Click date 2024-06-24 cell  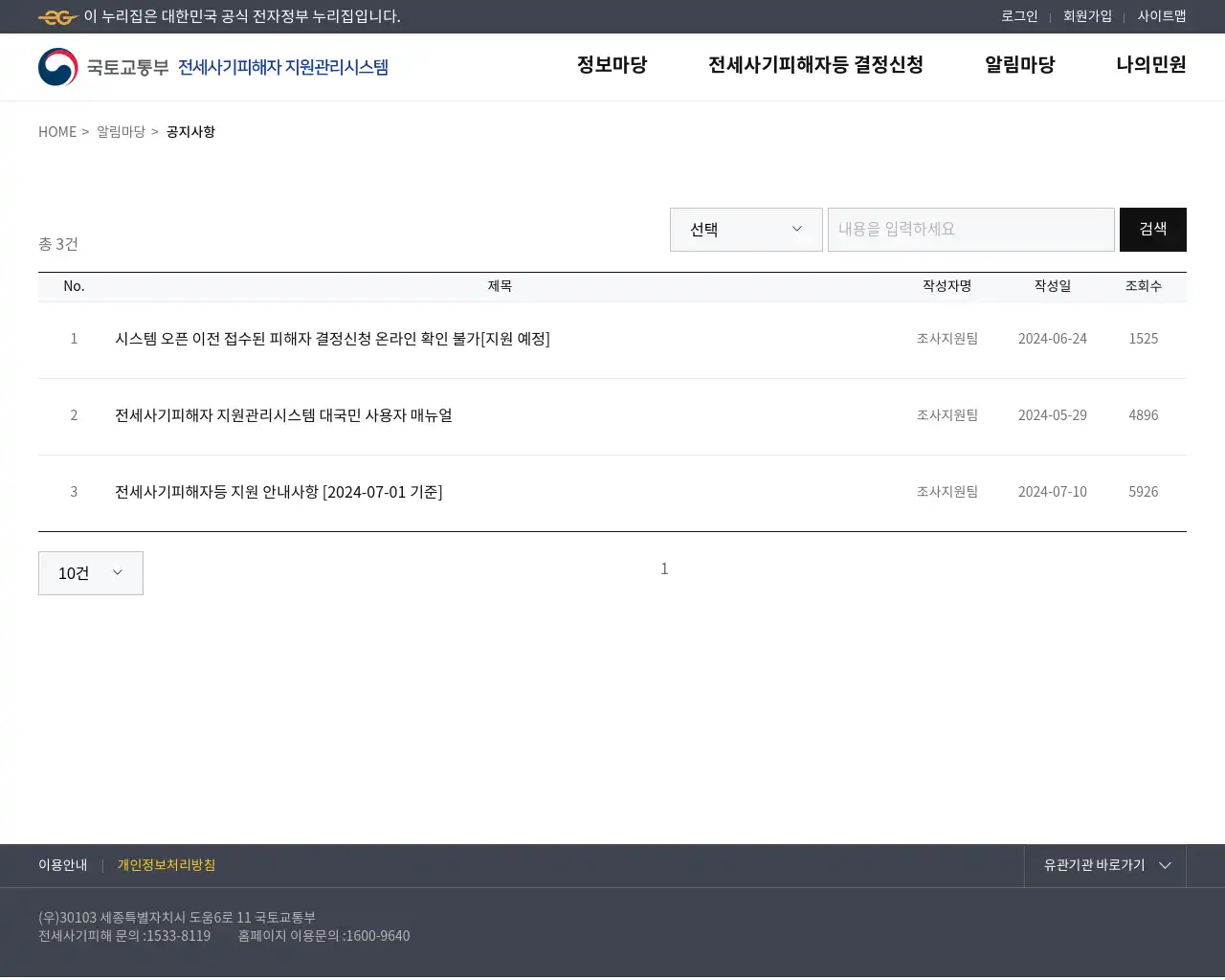(x=1053, y=339)
